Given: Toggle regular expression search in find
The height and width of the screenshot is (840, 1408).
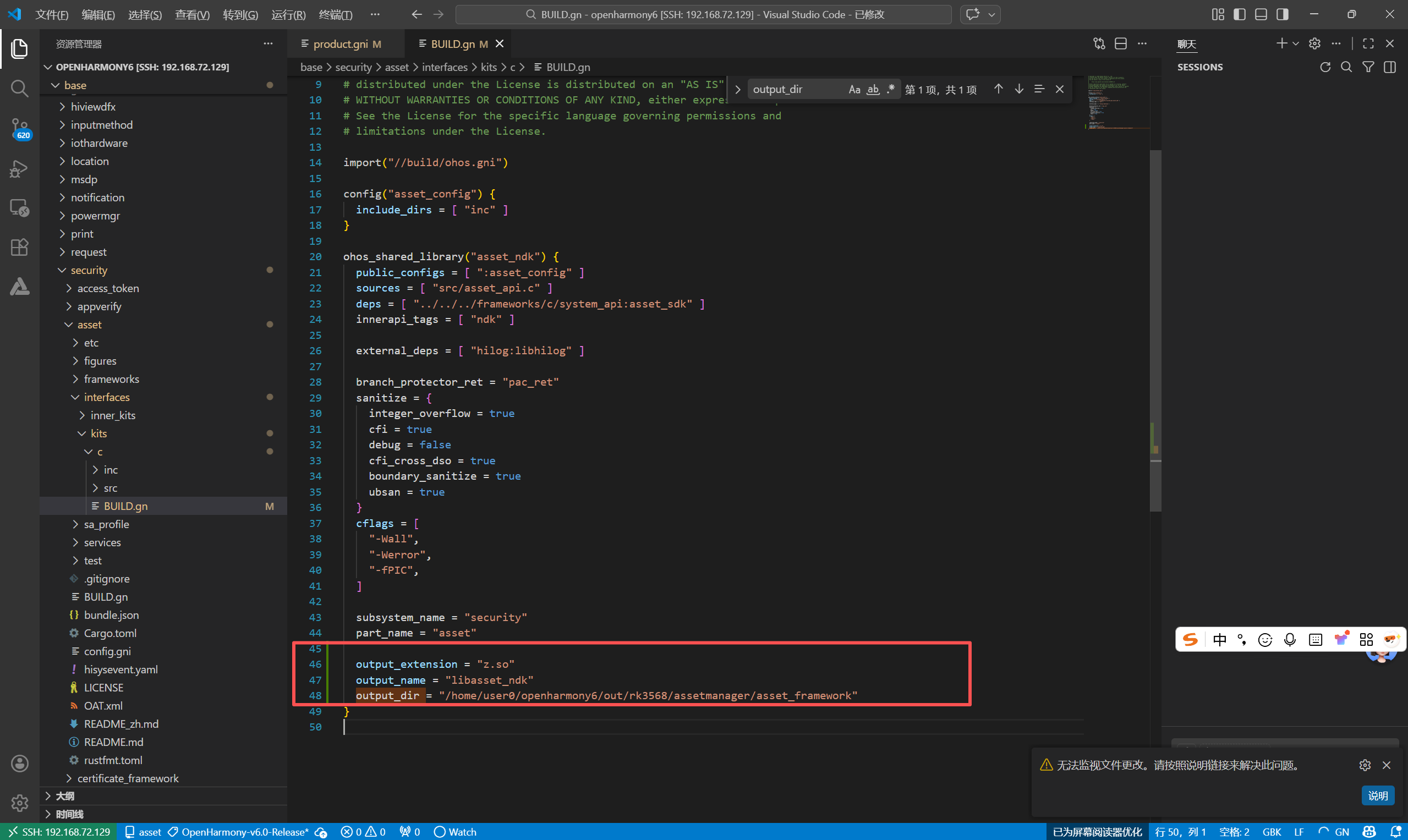Looking at the screenshot, I should click(891, 90).
